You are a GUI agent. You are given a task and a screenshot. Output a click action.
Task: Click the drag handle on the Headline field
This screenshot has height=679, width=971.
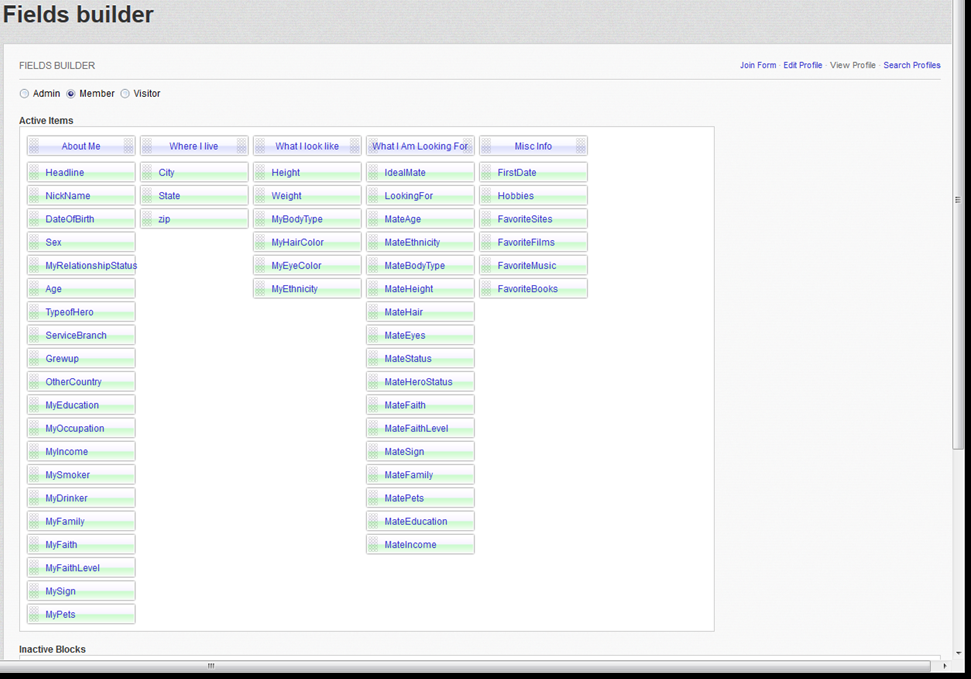35,173
